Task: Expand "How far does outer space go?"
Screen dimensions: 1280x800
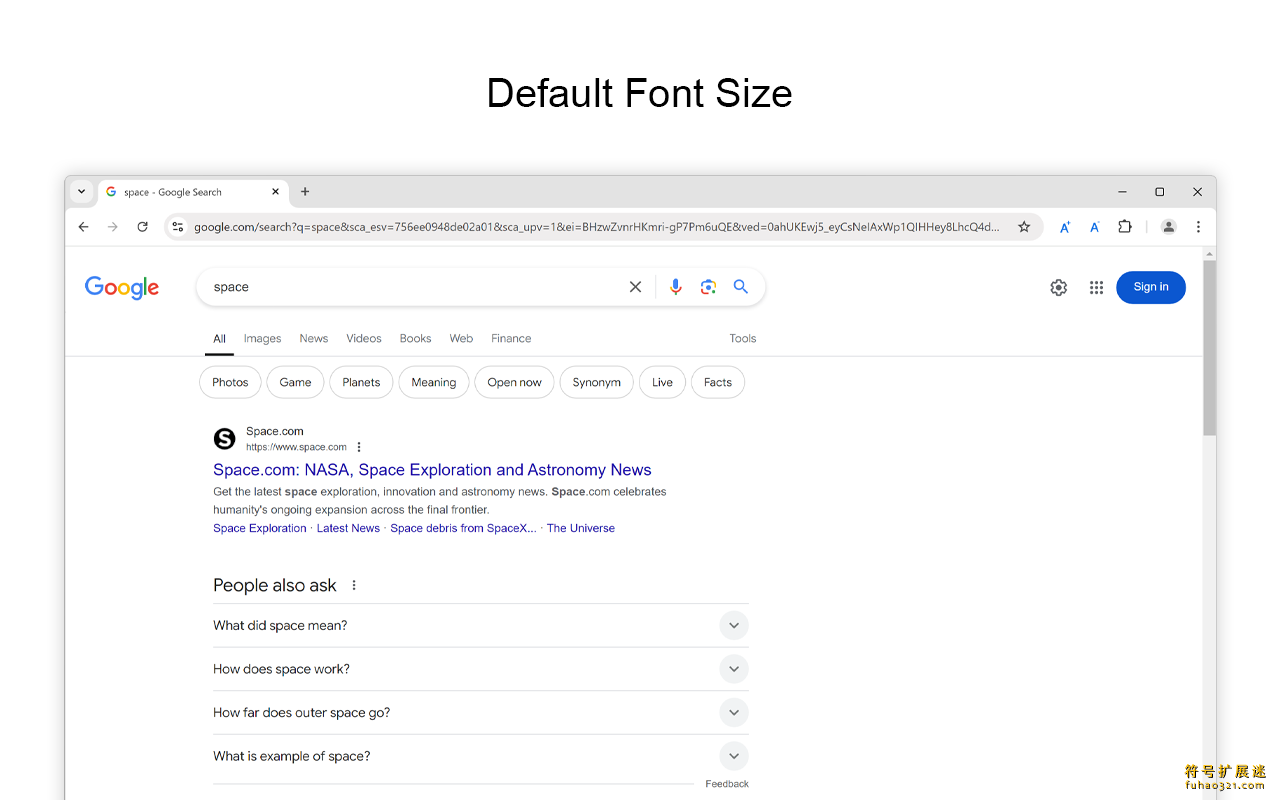Action: 733,713
